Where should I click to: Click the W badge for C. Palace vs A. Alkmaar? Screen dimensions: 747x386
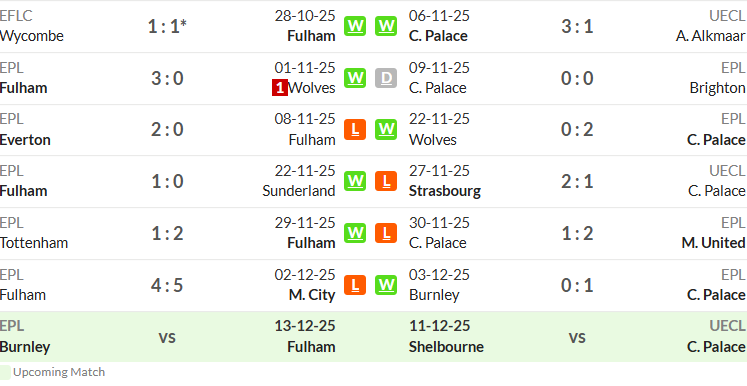386,26
